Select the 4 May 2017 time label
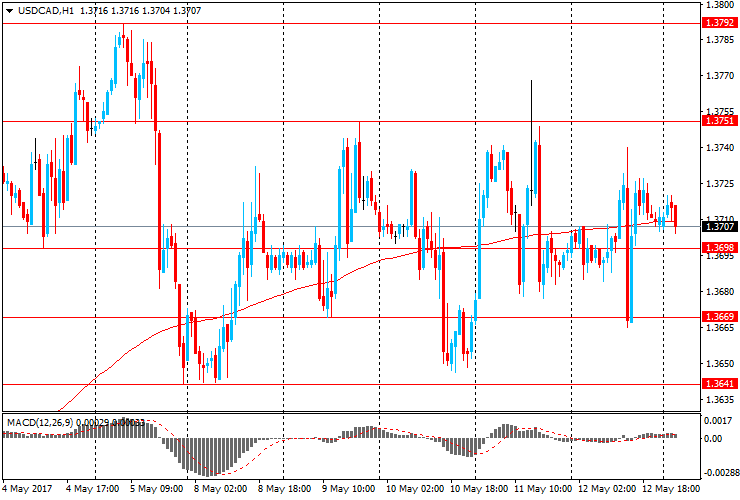This screenshot has height=500, width=740. pyautogui.click(x=27, y=488)
